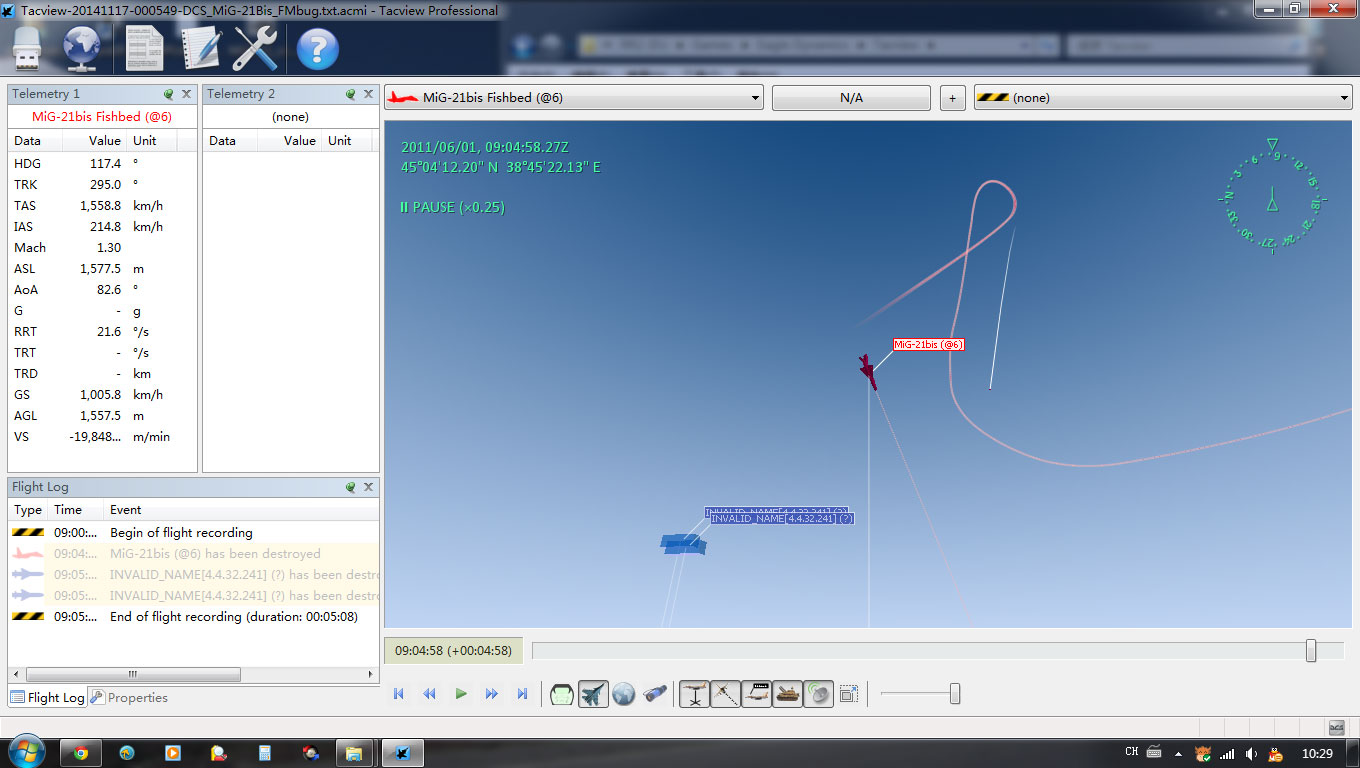The height and width of the screenshot is (768, 1360).
Task: Click the globe view icon in playback bar
Action: (x=624, y=694)
